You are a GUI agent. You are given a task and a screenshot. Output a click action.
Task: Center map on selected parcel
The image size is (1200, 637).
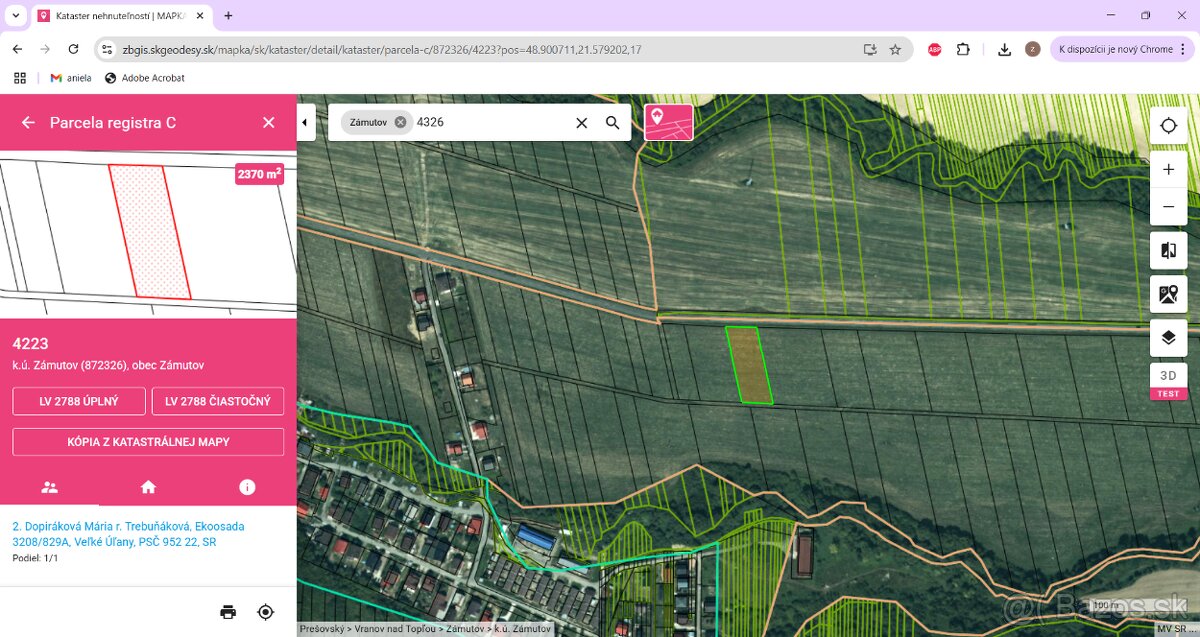click(265, 612)
